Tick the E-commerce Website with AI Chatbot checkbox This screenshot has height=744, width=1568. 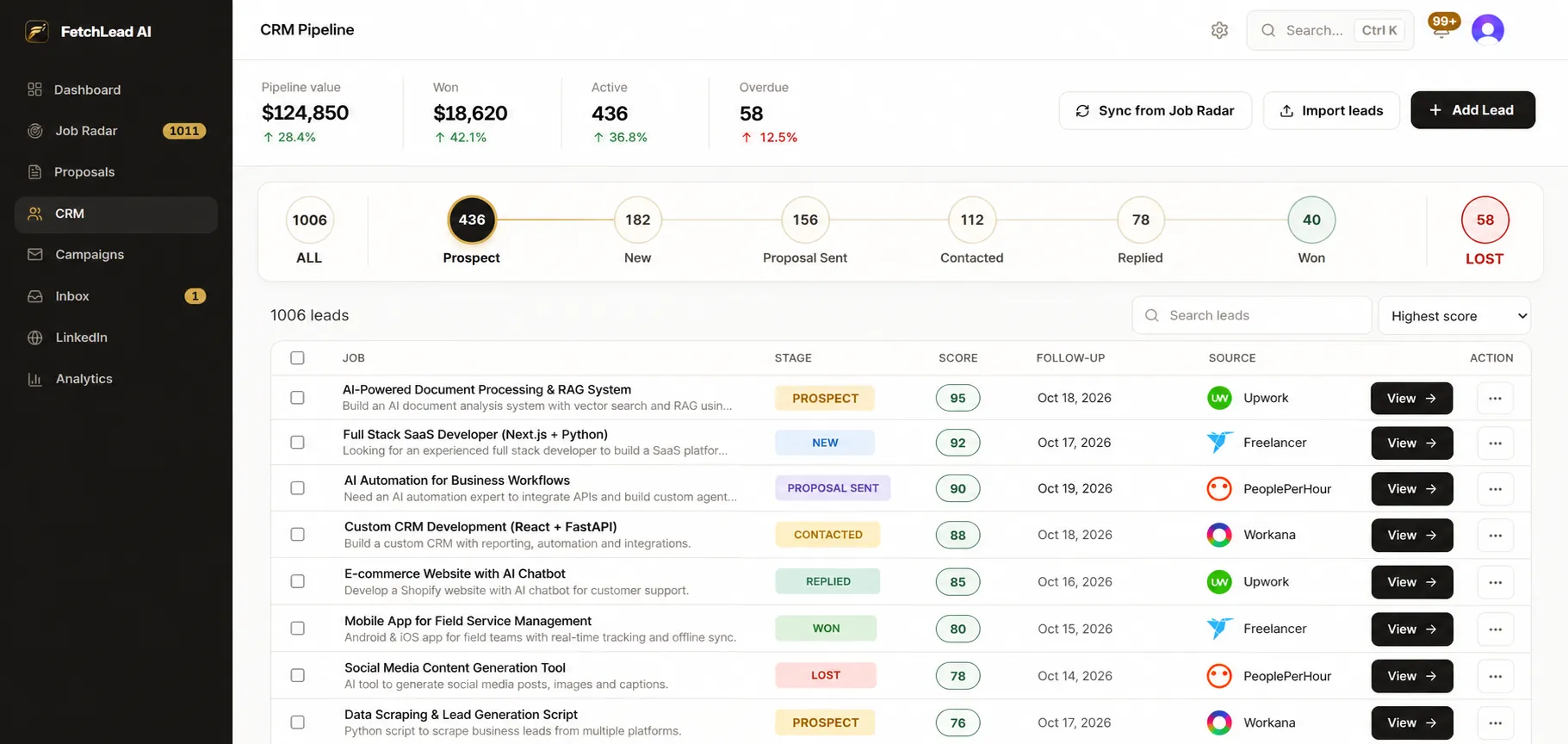(x=297, y=582)
